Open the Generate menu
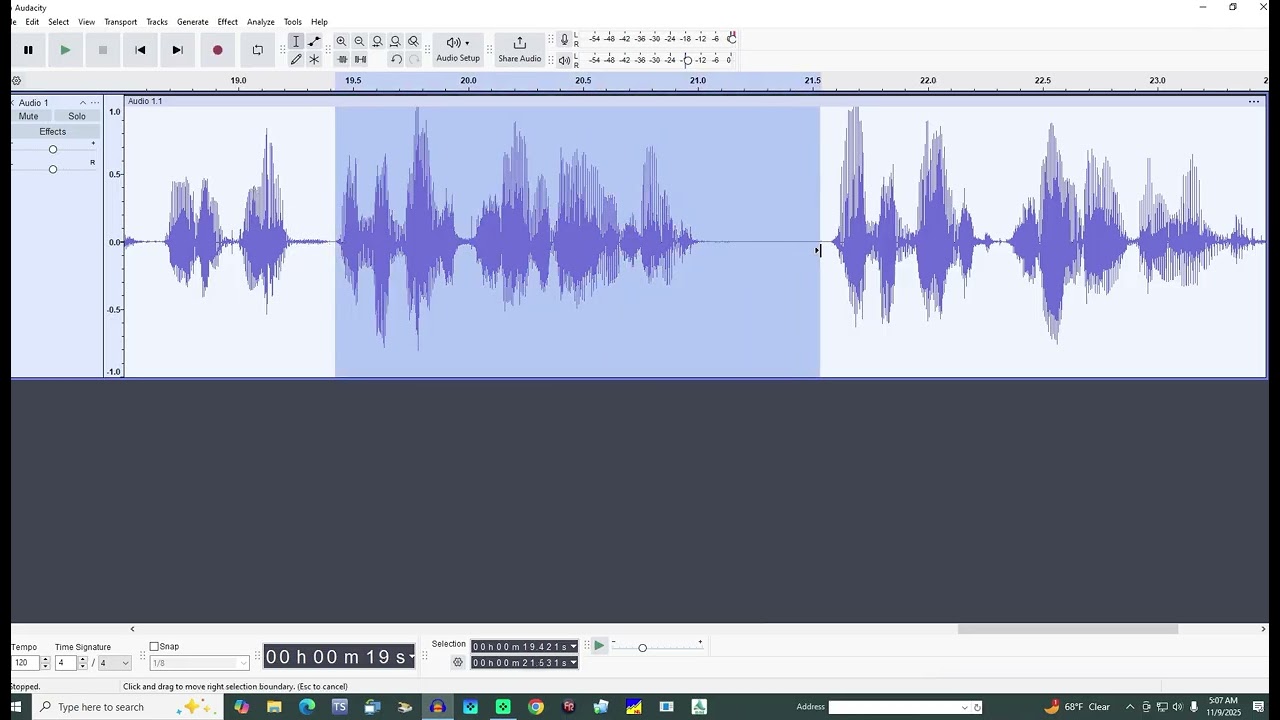The width and height of the screenshot is (1280, 720). click(x=193, y=22)
